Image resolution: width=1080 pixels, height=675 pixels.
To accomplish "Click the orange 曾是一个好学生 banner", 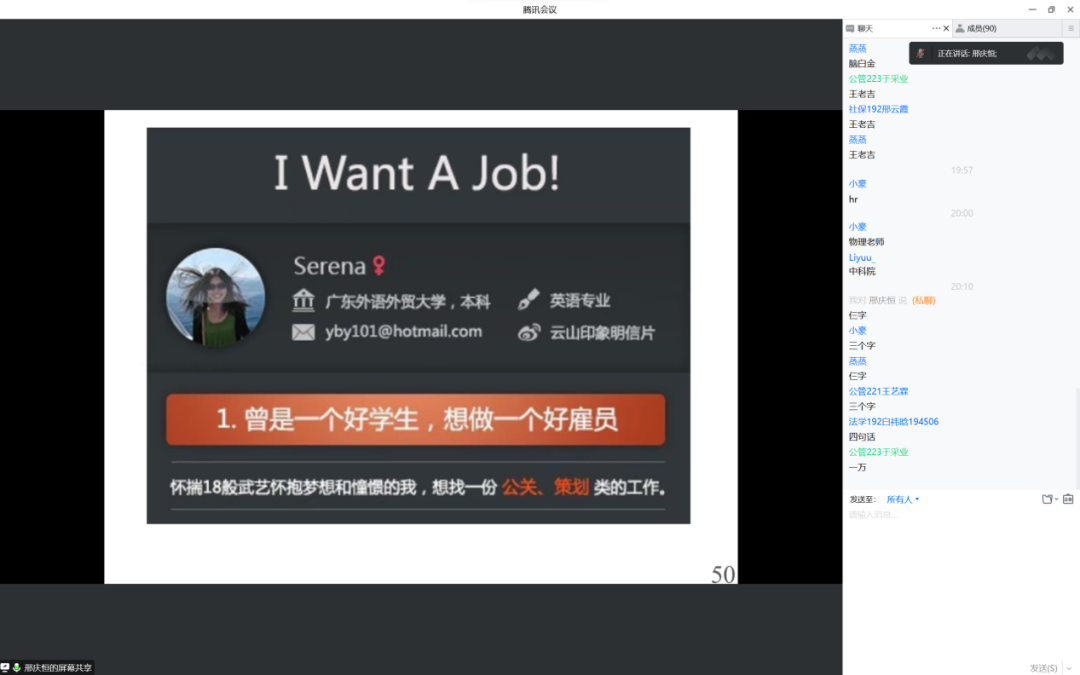I will click(x=415, y=420).
